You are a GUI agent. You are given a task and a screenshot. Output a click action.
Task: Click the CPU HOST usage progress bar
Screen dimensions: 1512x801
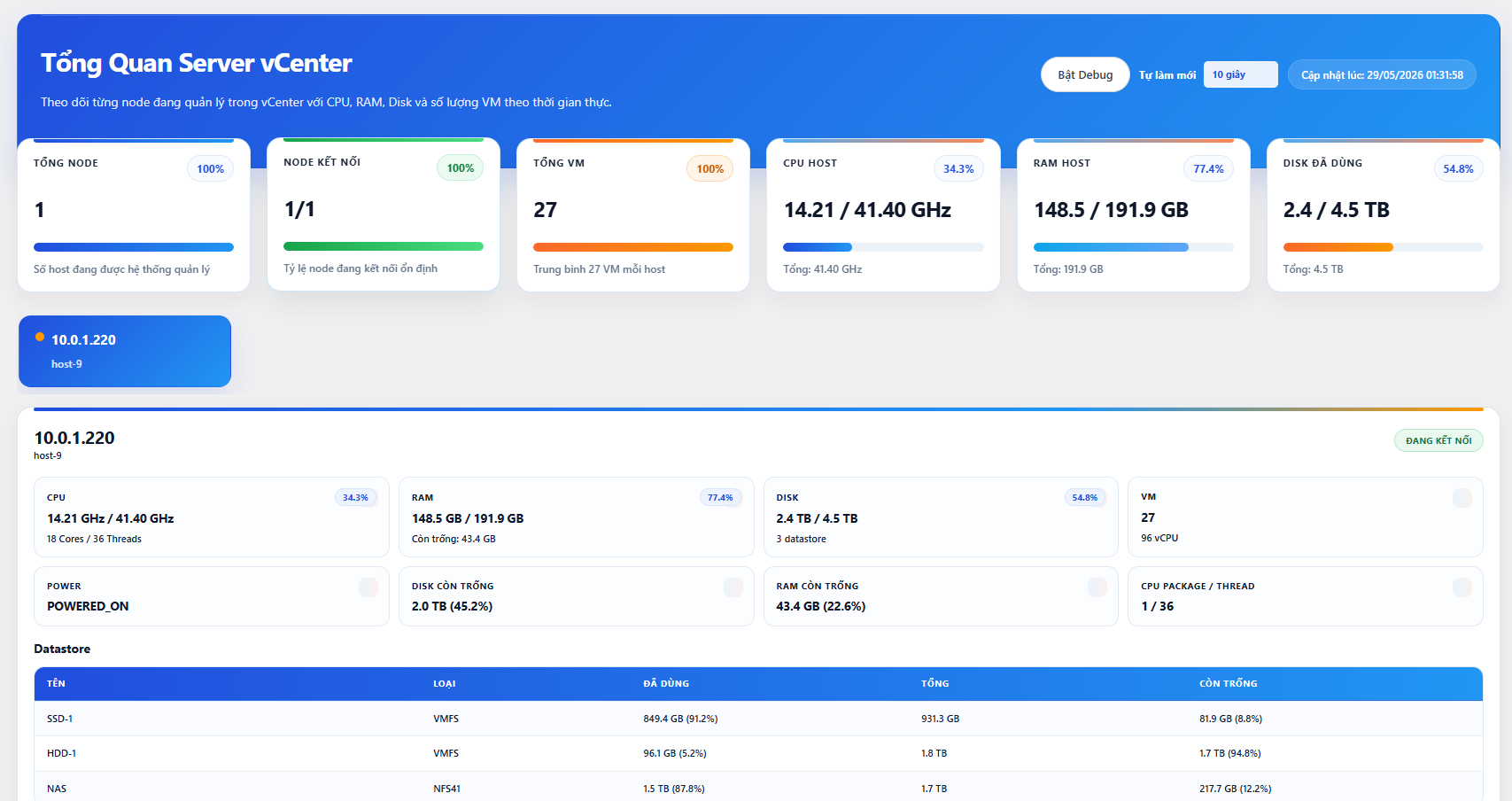point(883,247)
